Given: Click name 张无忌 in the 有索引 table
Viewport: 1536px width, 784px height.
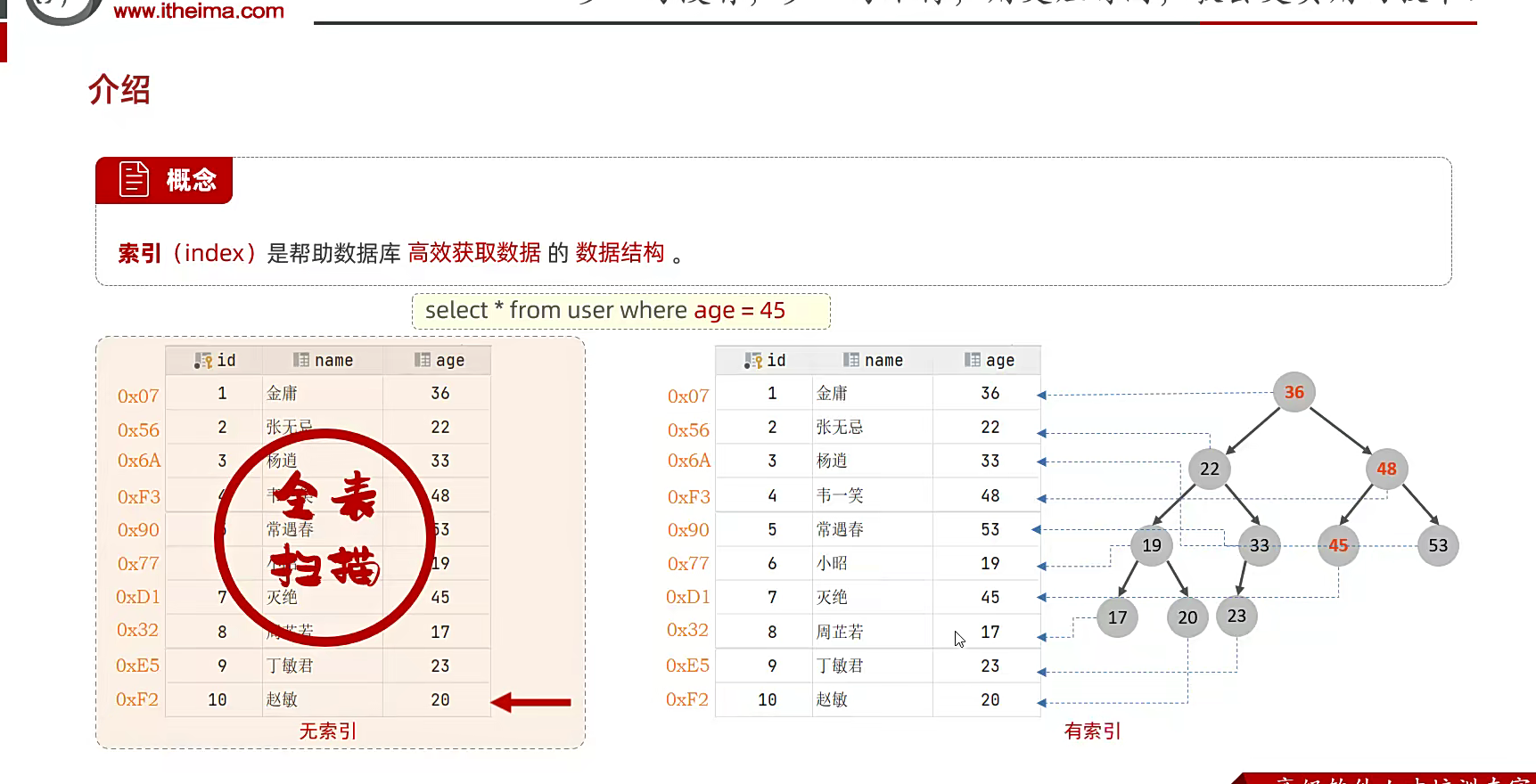Looking at the screenshot, I should (x=840, y=427).
